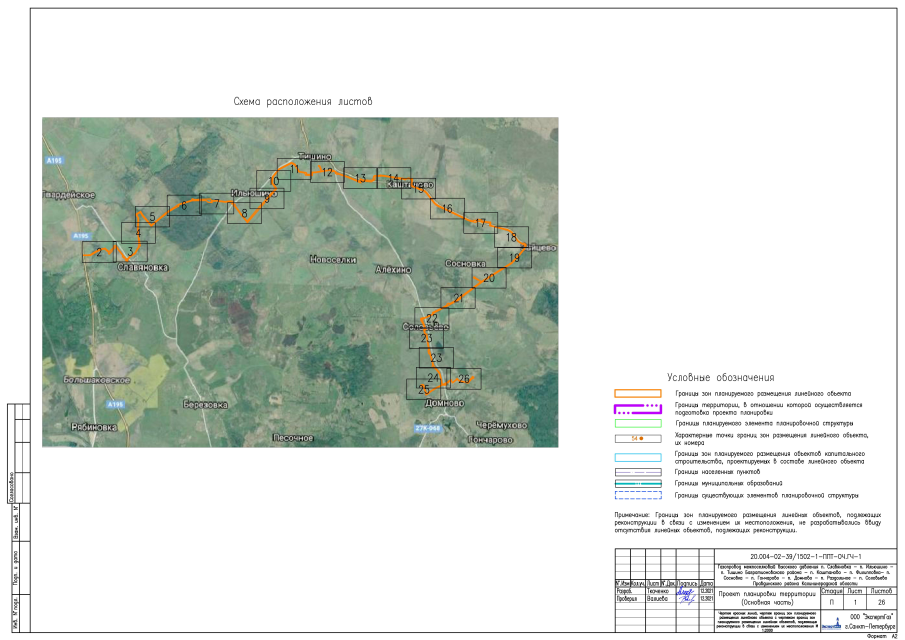
Task: Click the Славяновка settlement label
Action: (143, 267)
